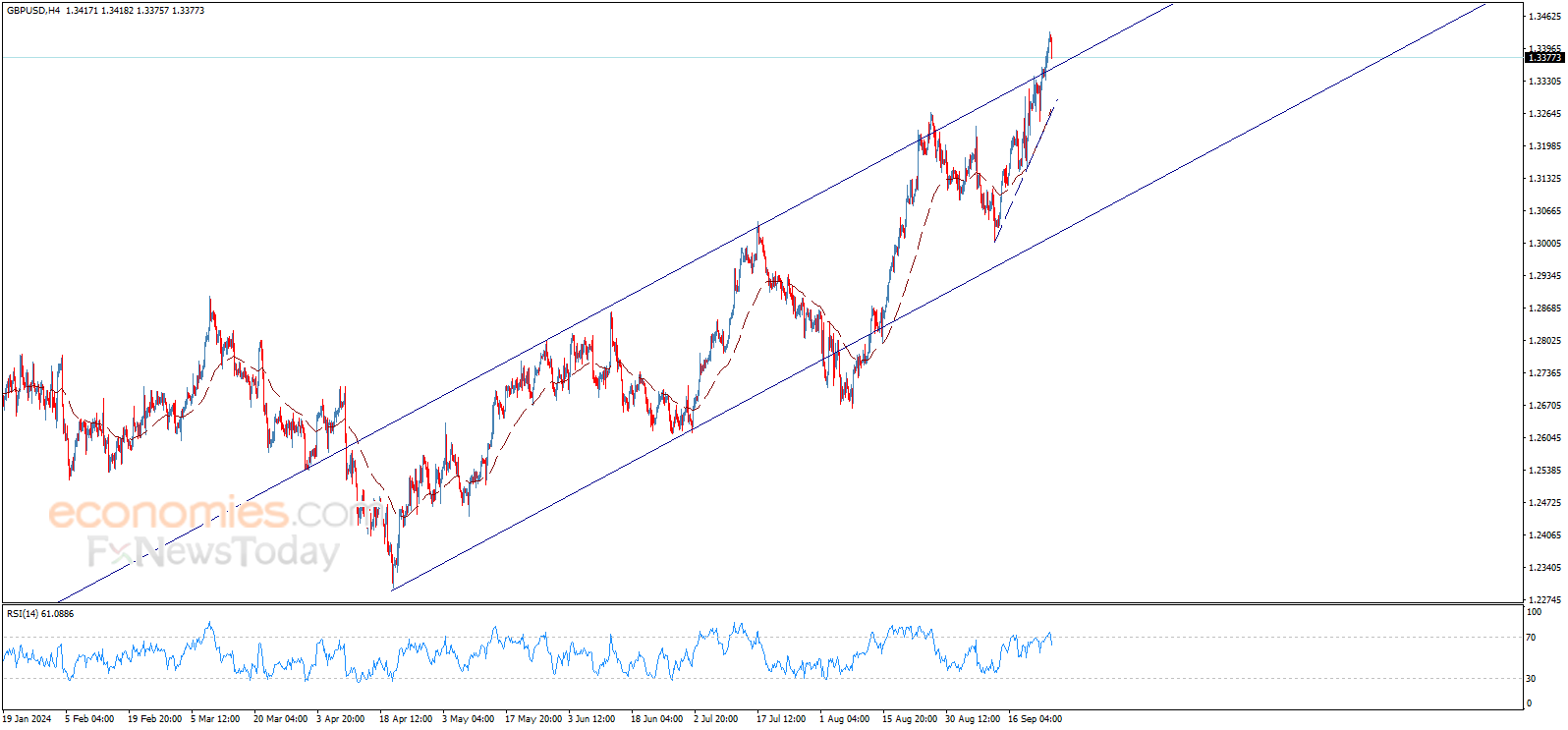Click the 5 Mar 12:00 date label

[x=215, y=719]
